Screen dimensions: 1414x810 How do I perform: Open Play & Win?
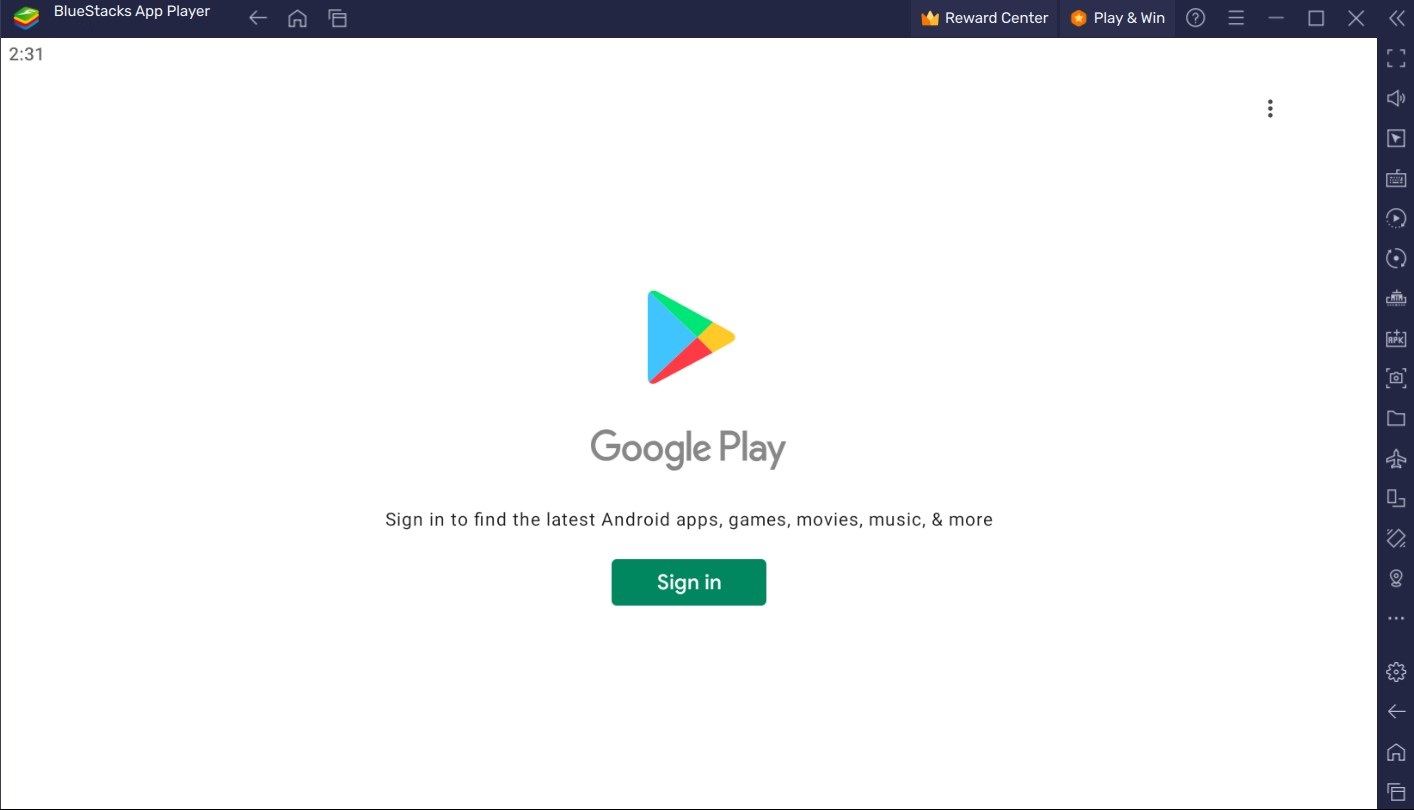[x=1117, y=17]
